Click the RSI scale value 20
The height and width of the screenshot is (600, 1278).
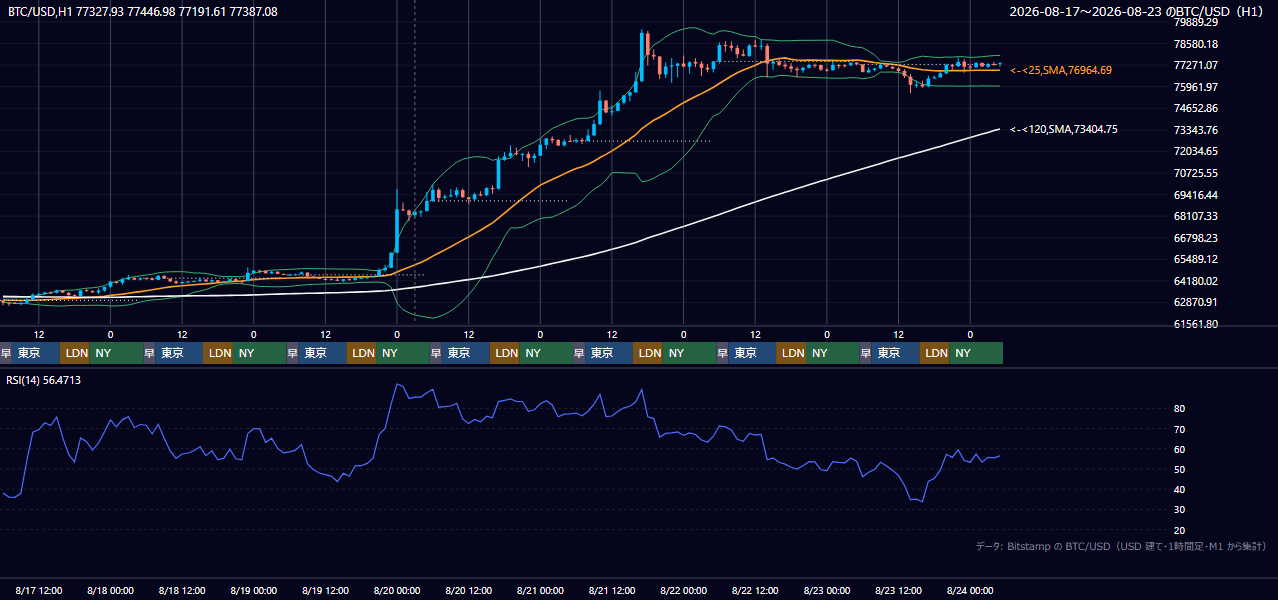[1179, 530]
